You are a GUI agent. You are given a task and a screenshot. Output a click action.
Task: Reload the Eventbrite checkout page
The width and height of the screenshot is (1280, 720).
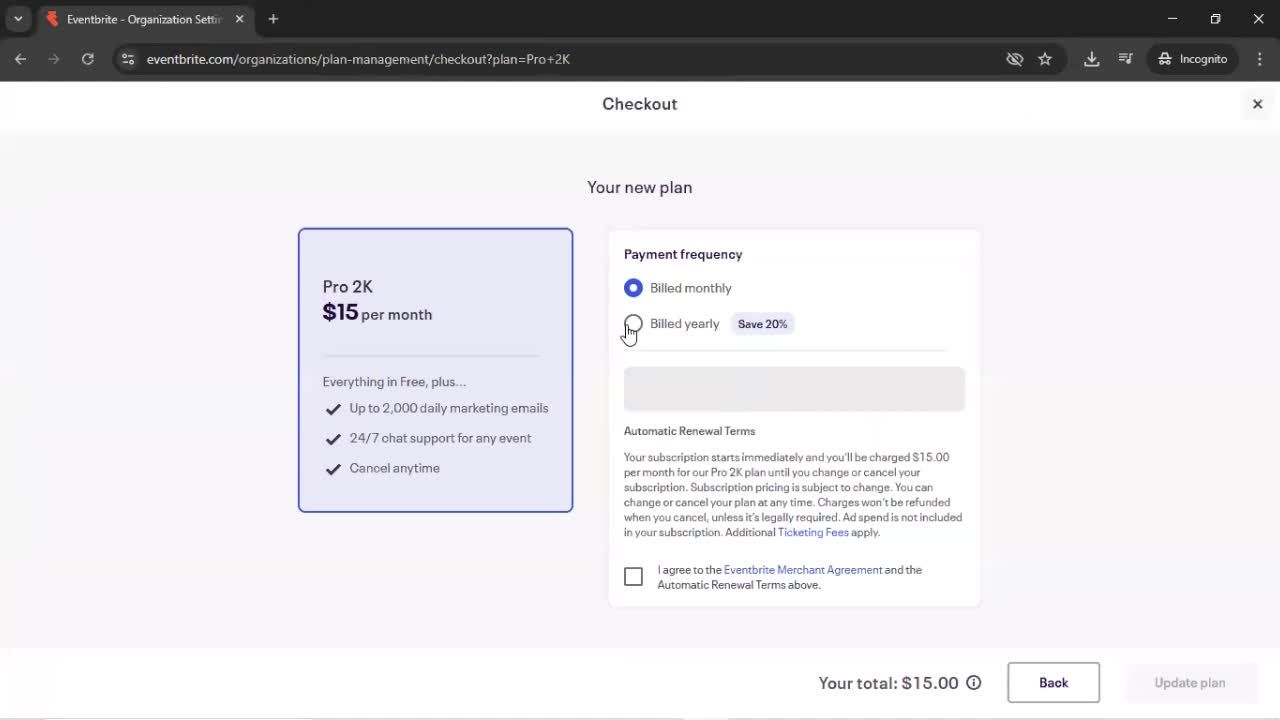tap(88, 59)
